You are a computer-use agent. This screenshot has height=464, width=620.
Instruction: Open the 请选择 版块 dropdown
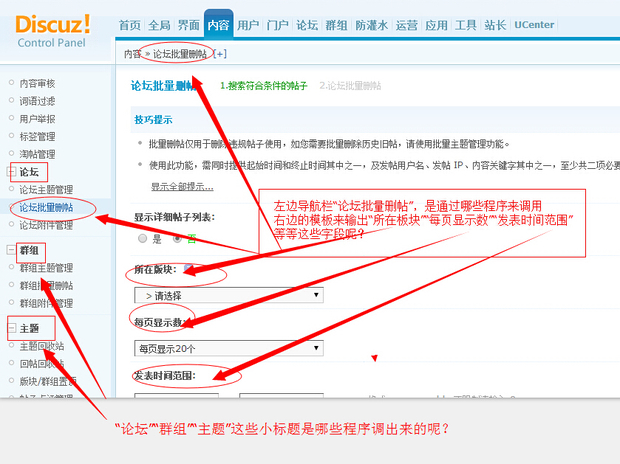[229, 295]
